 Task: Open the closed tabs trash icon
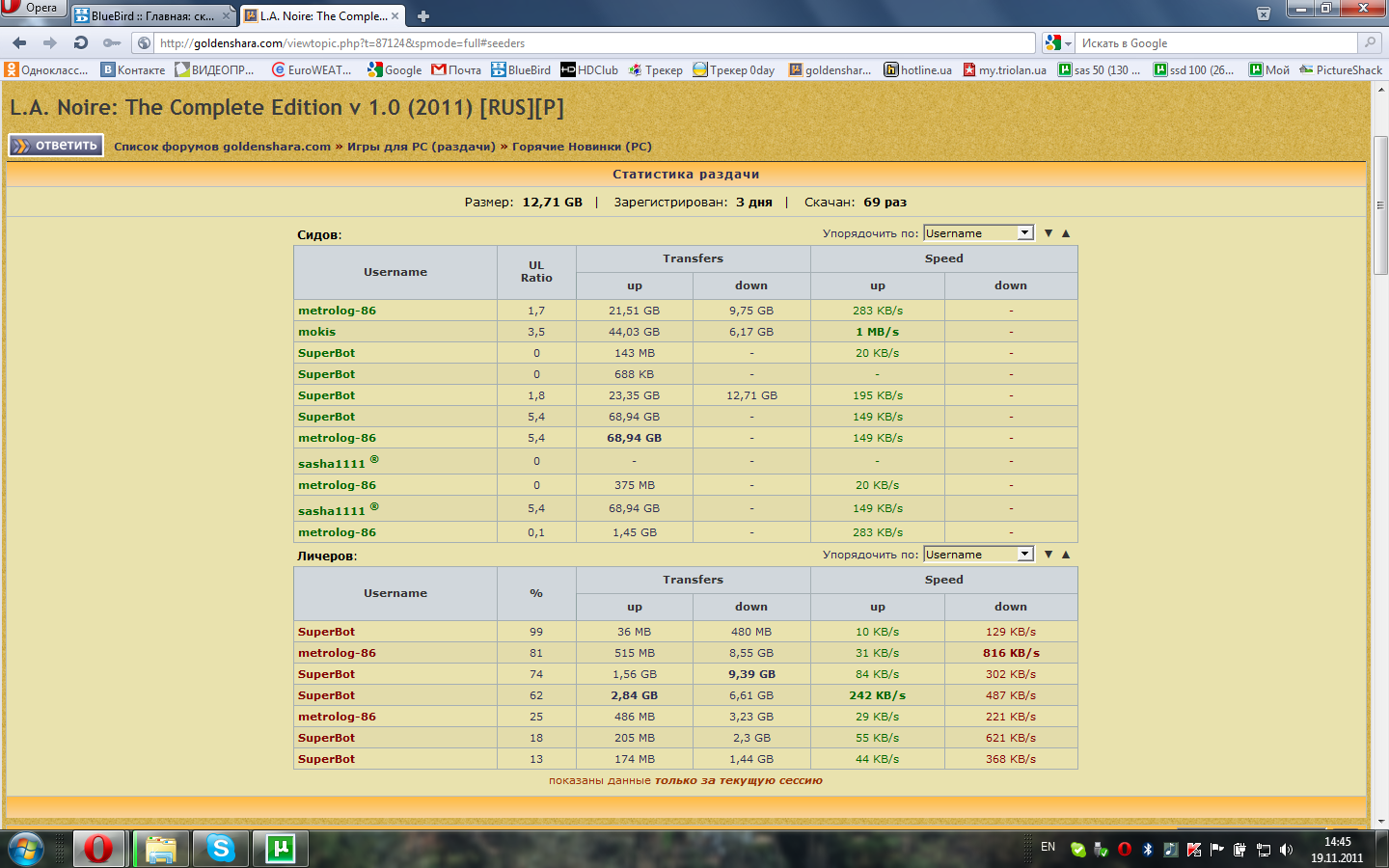[x=1264, y=14]
